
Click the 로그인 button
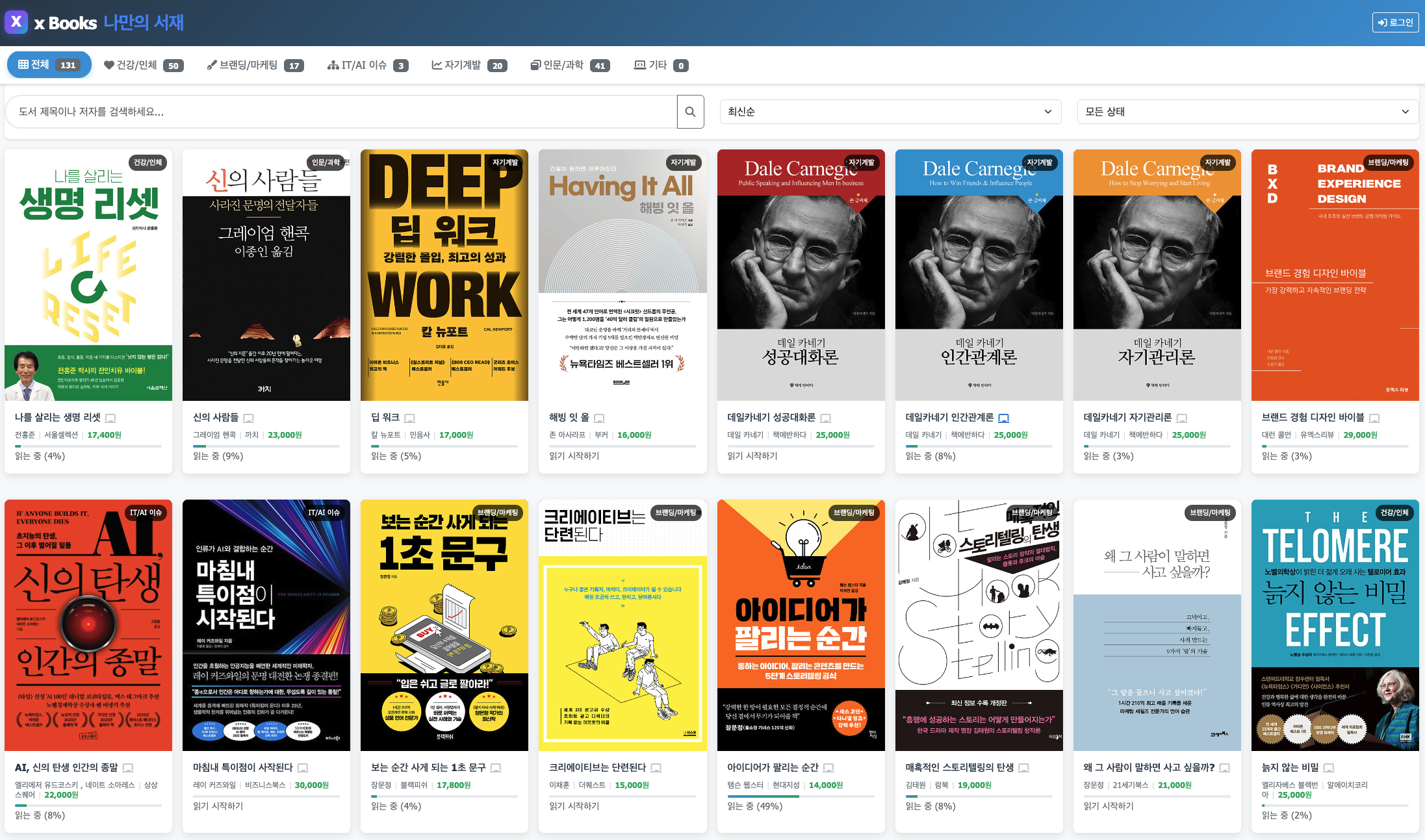(x=1395, y=22)
